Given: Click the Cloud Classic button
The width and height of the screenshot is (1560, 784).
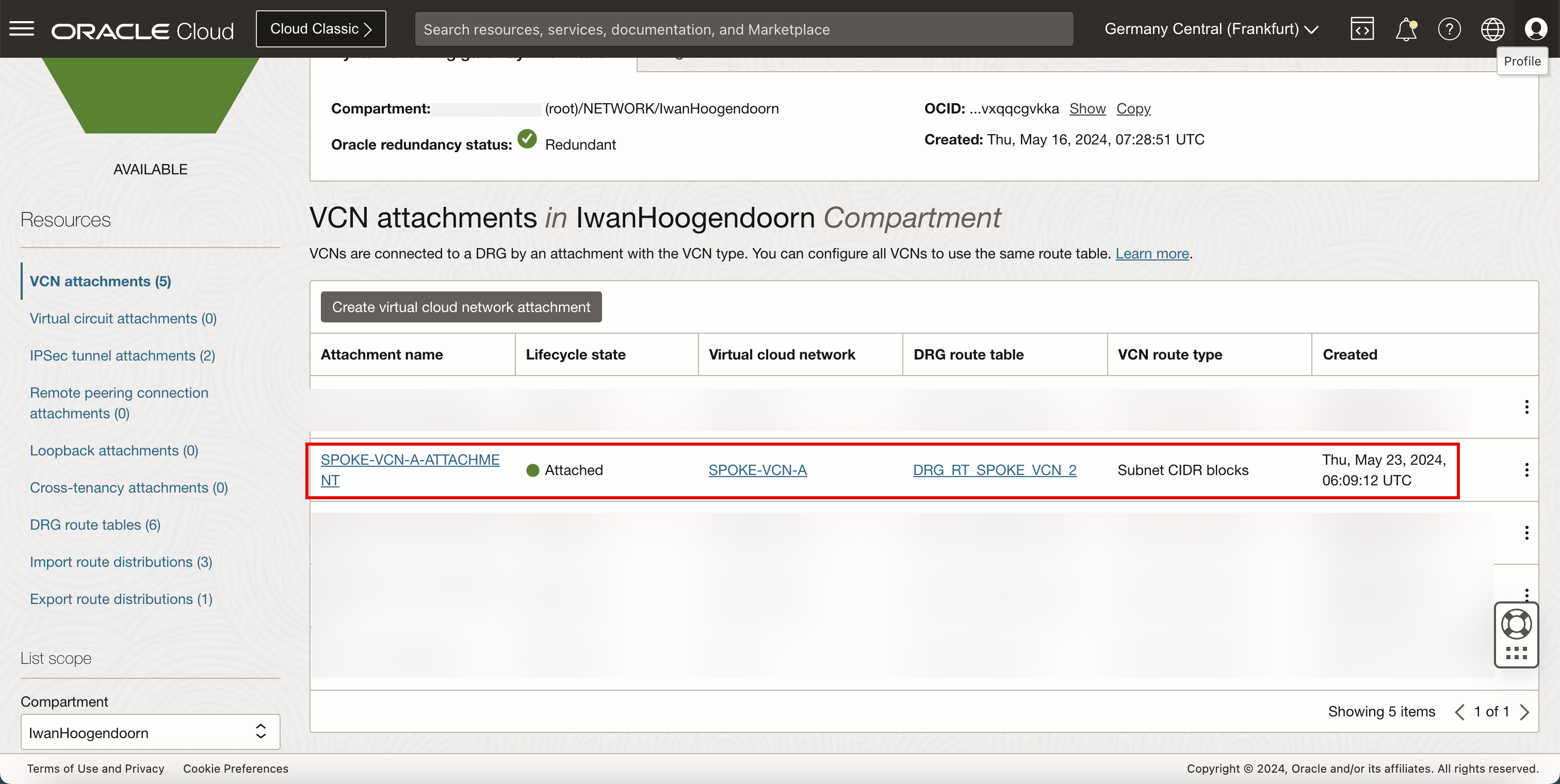Looking at the screenshot, I should (321, 29).
